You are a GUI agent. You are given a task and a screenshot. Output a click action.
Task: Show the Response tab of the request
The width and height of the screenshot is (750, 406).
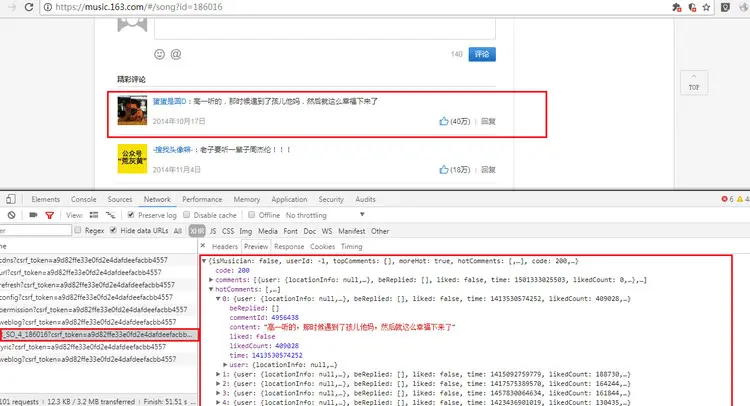pyautogui.click(x=289, y=247)
